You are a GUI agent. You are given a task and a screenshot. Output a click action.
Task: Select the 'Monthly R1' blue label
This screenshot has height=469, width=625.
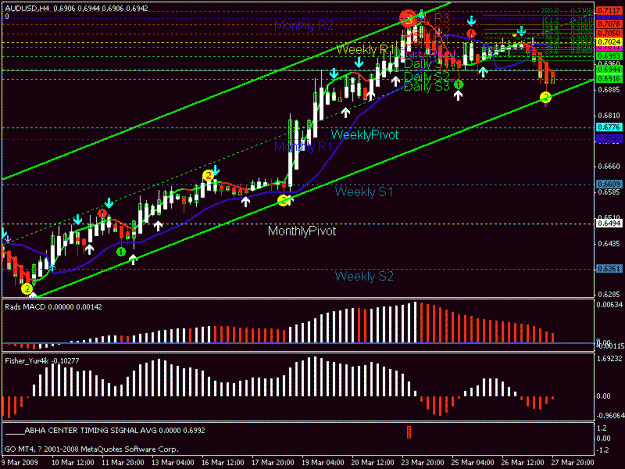point(303,147)
